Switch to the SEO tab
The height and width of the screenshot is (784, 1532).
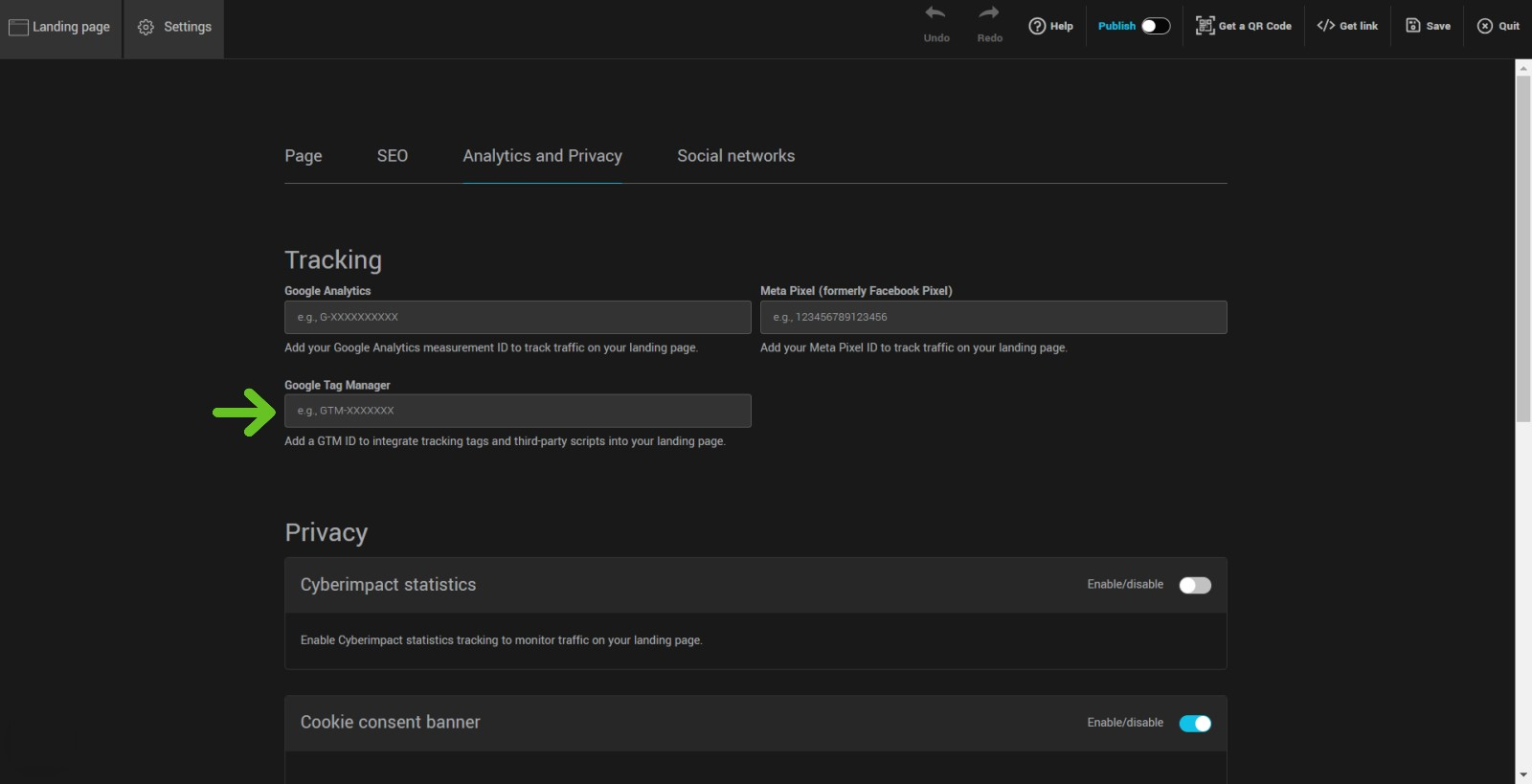(x=393, y=156)
